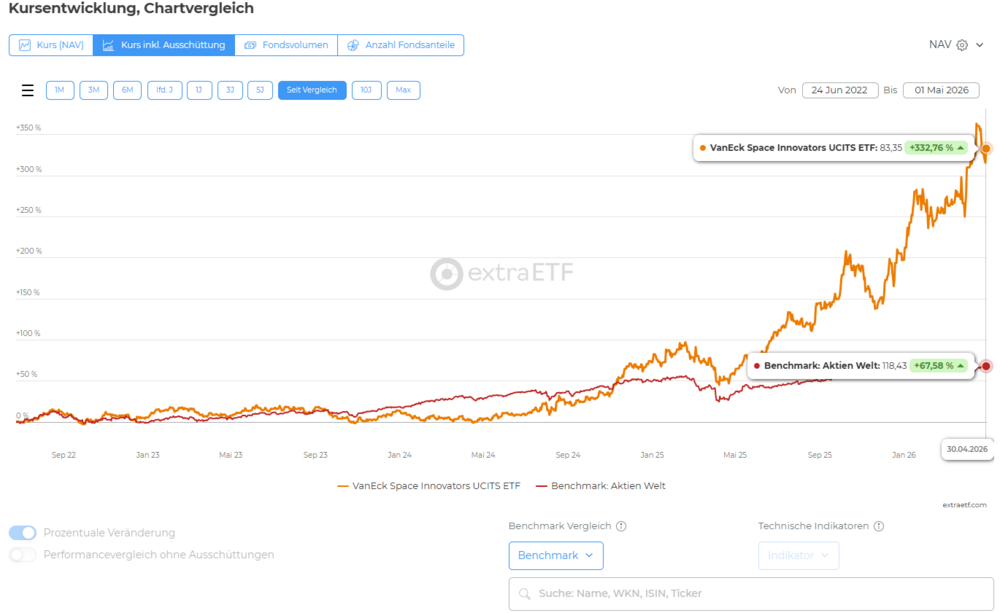Select the 6M time range
The image size is (1000, 613).
point(128,90)
